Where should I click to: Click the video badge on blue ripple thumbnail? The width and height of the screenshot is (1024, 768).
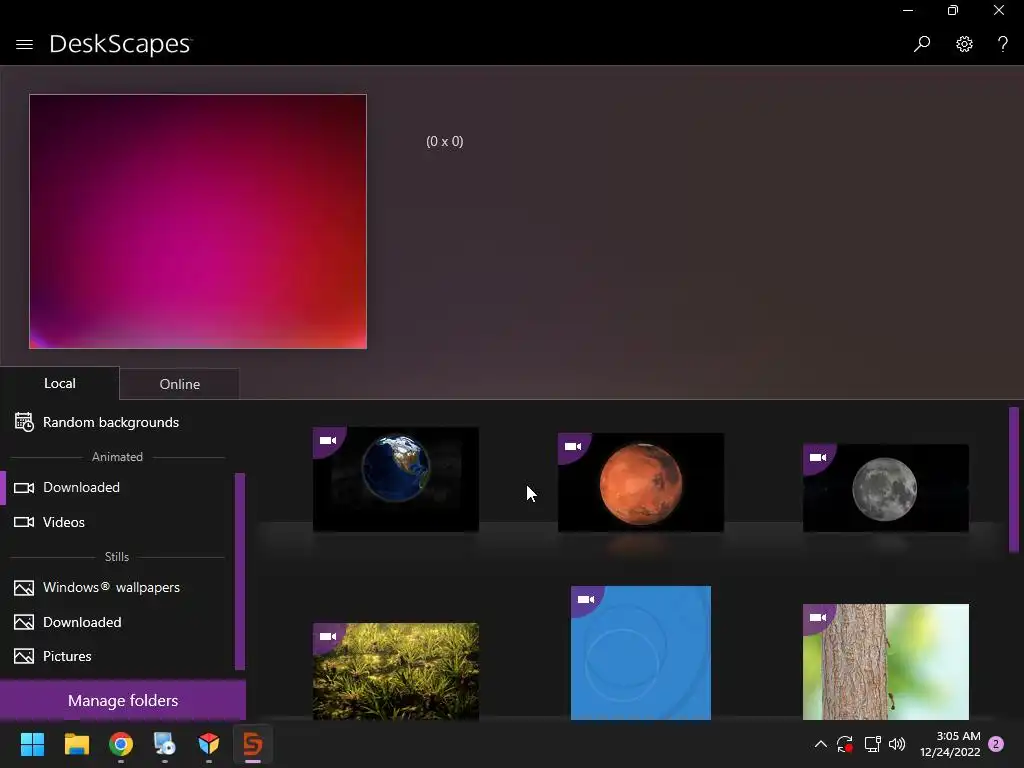[586, 600]
